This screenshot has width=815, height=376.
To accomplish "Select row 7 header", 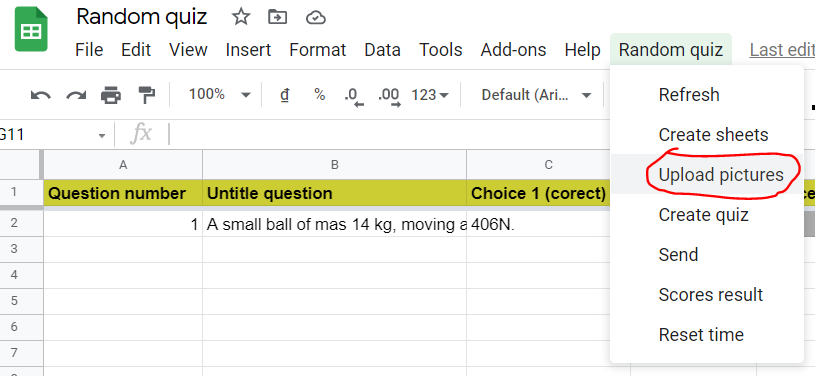I will coord(21,354).
